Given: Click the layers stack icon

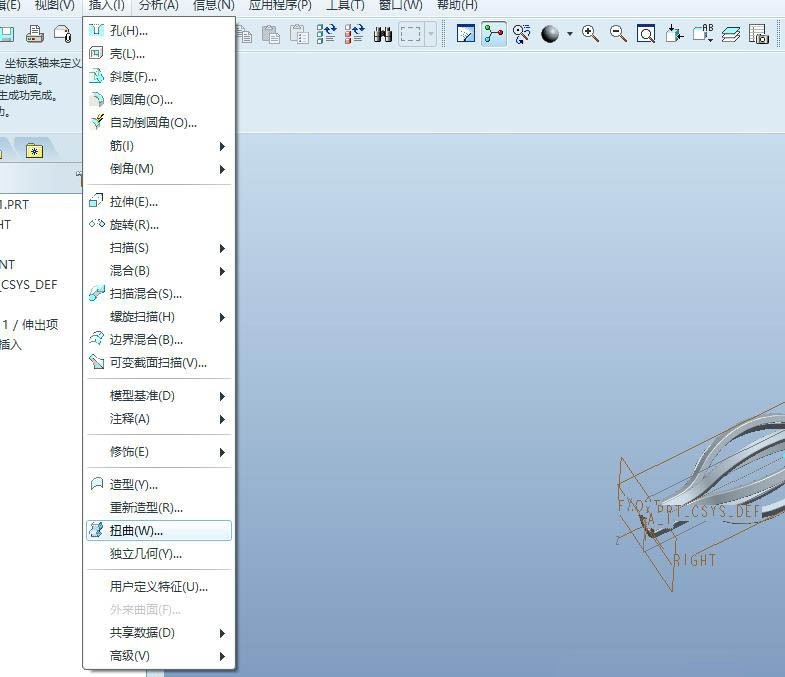Looking at the screenshot, I should 731,34.
